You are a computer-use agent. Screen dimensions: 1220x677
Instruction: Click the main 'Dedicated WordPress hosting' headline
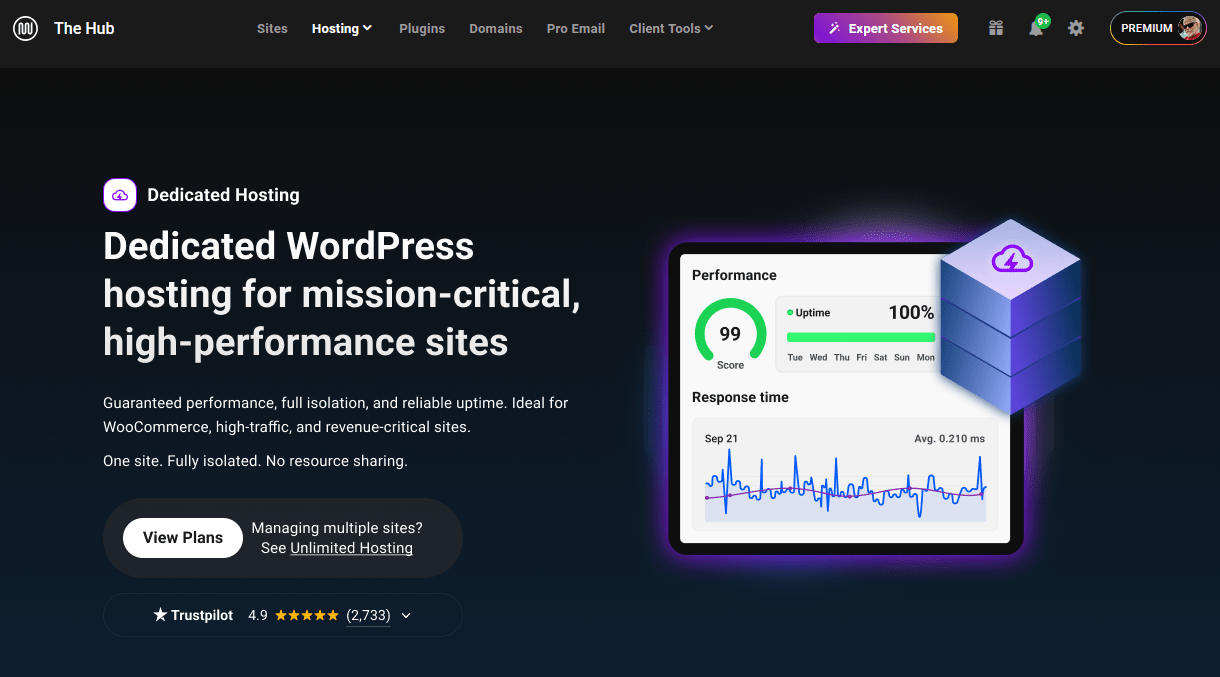pyautogui.click(x=342, y=294)
